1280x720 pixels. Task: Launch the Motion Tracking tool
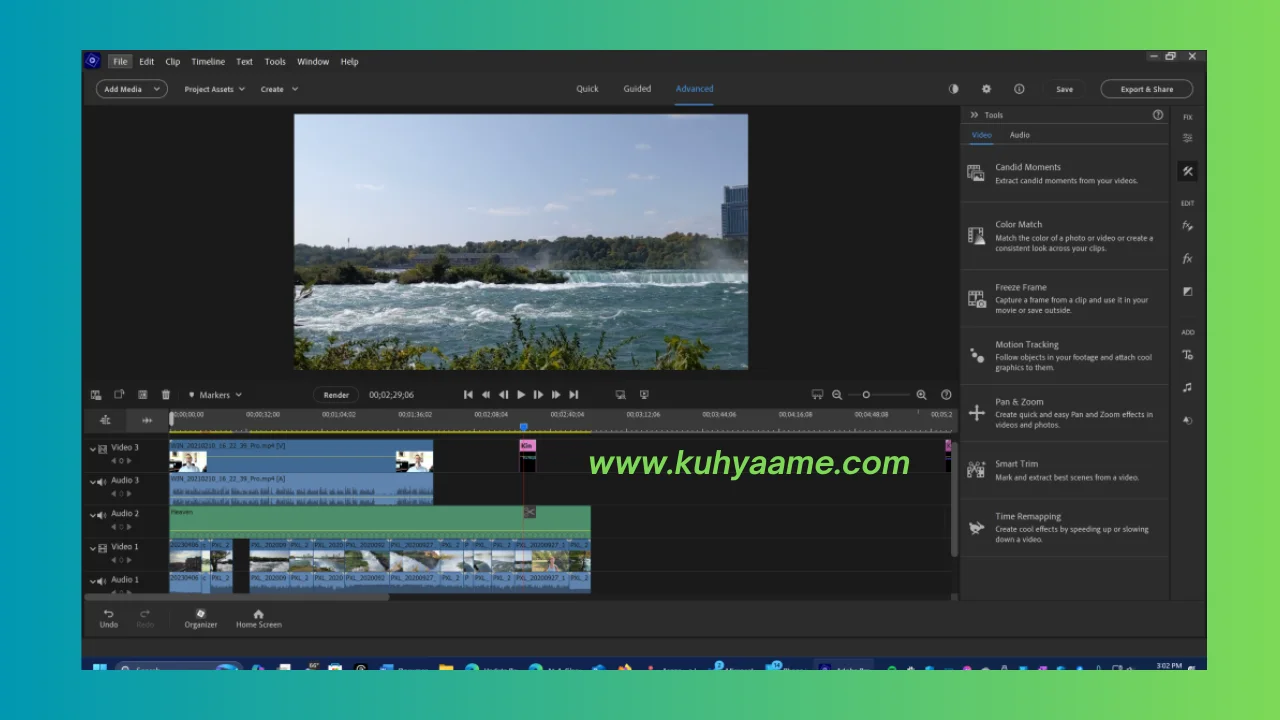1064,355
